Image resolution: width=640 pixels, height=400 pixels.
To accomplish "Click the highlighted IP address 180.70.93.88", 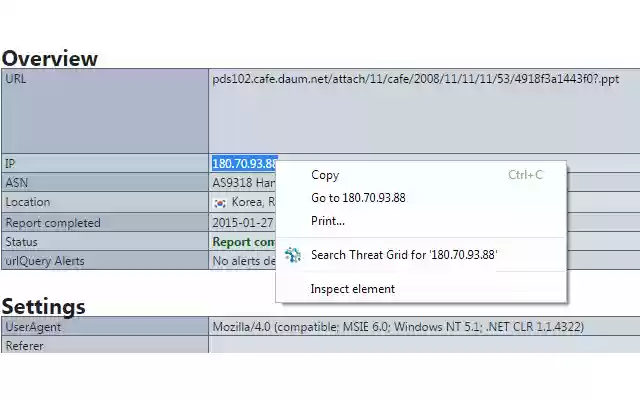I will tap(244, 164).
